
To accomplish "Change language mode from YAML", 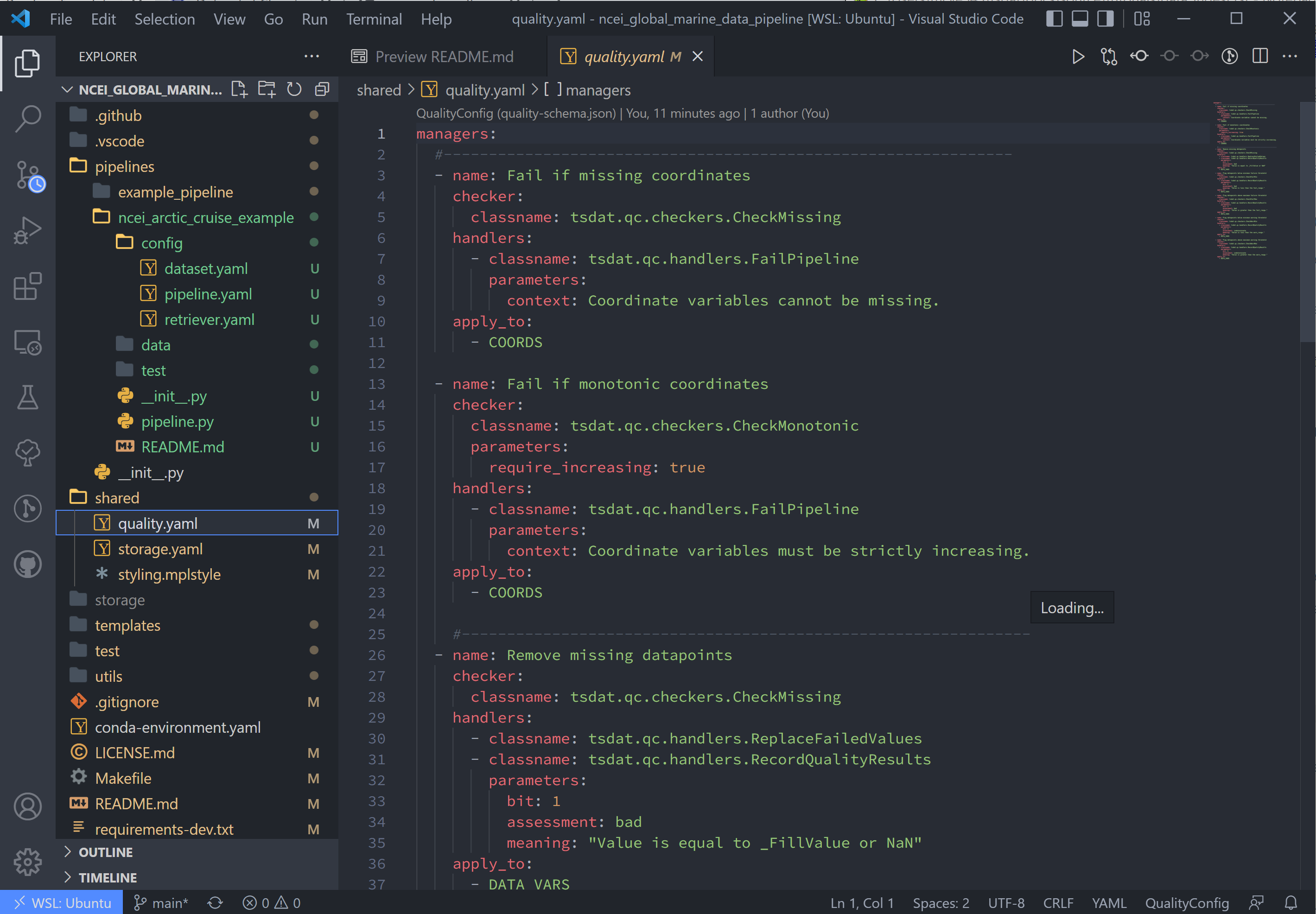I will click(x=1109, y=902).
